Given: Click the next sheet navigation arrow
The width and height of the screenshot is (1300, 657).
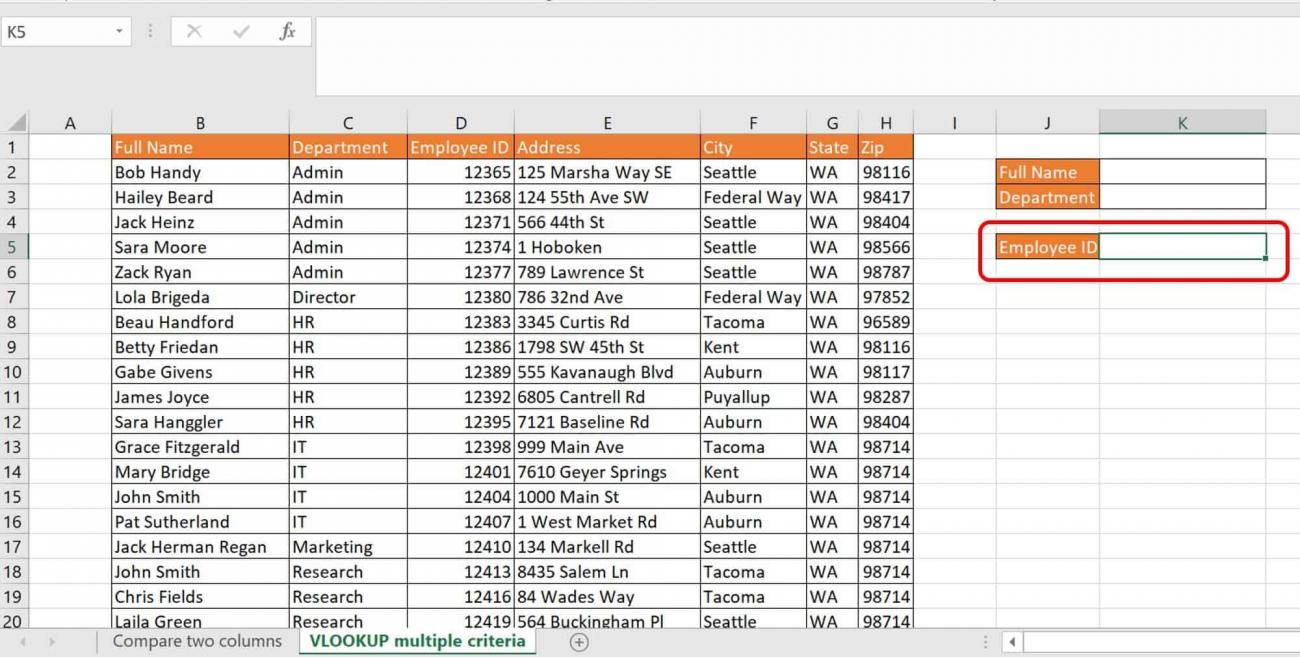Looking at the screenshot, I should [51, 642].
